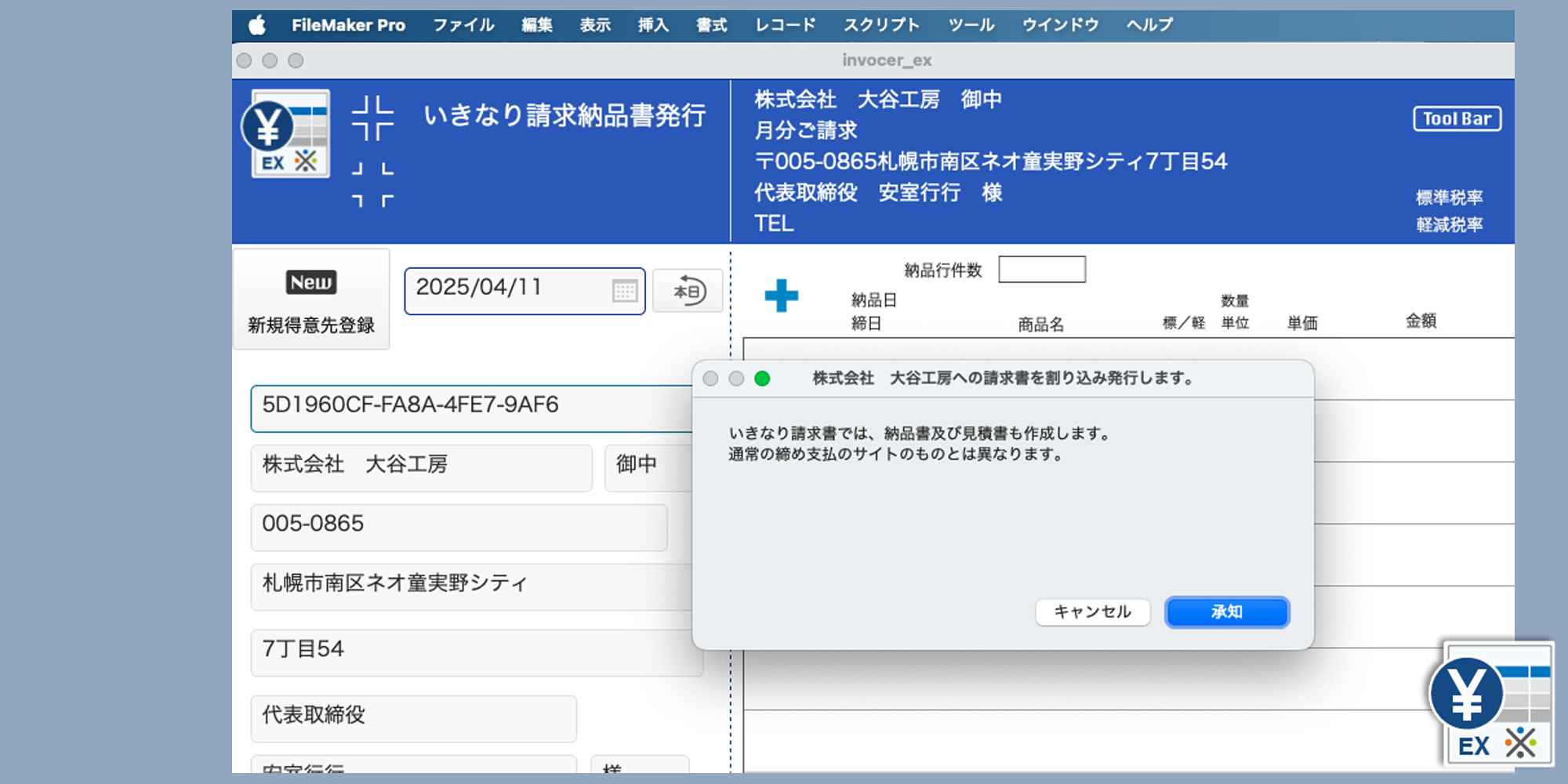1568x784 pixels.
Task: Click the New 新規得意先登録 button
Action: click(311, 300)
